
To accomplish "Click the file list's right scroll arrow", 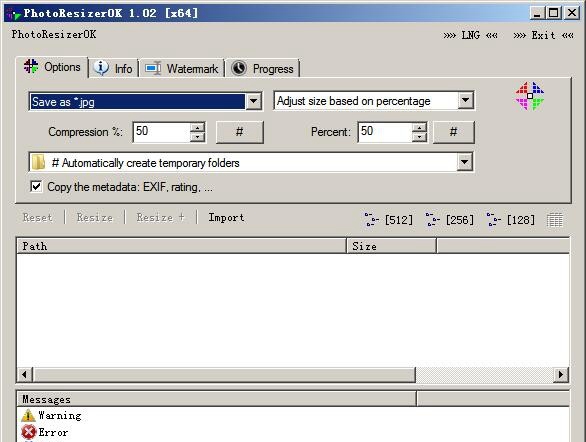I will (x=561, y=374).
